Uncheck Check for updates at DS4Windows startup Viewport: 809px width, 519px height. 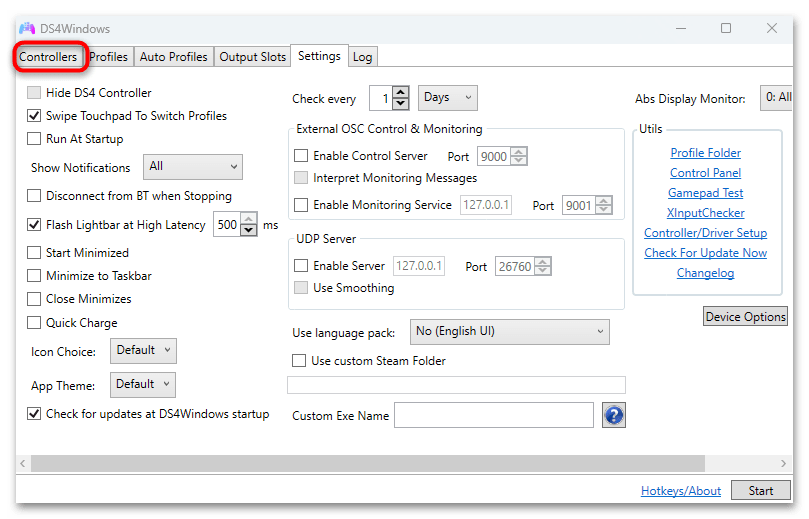[34, 414]
